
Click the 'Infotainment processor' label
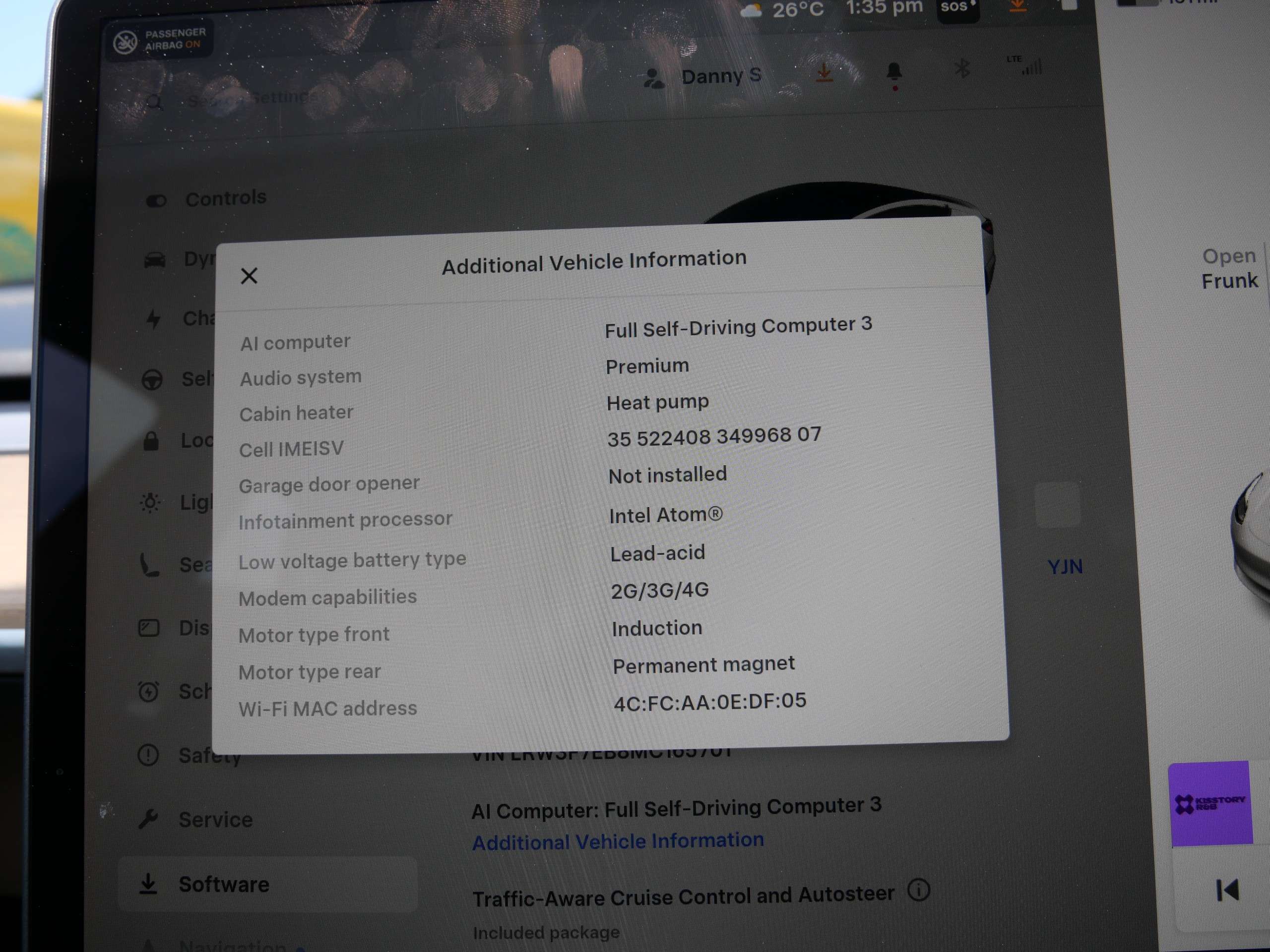[x=346, y=521]
